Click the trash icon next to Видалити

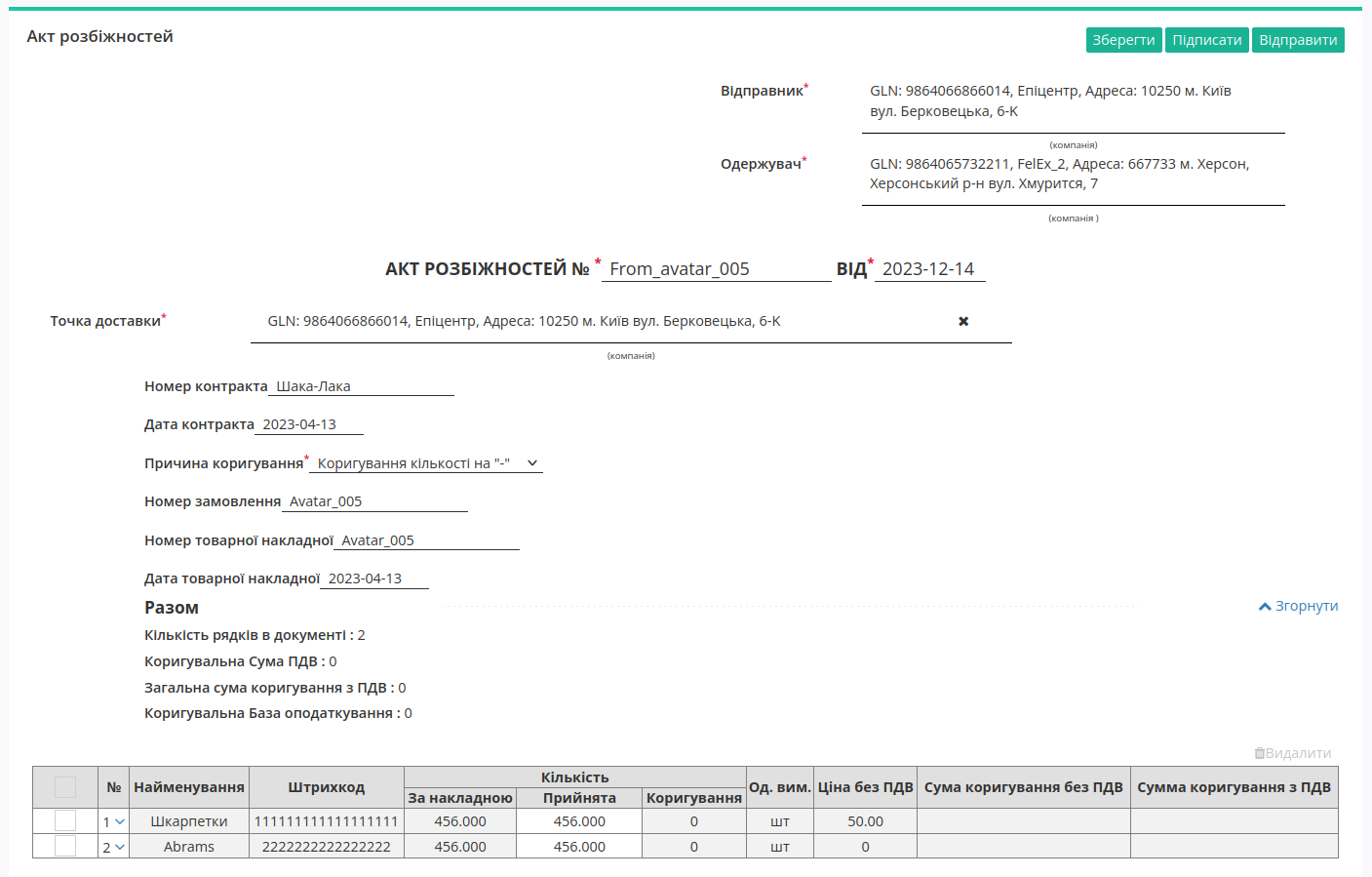coord(1259,753)
